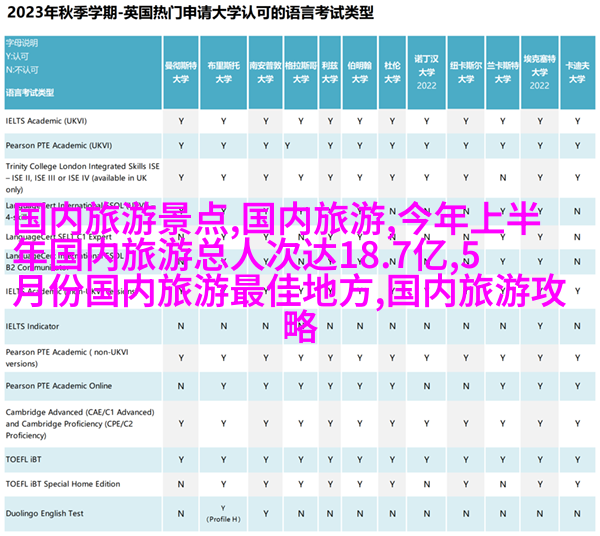The height and width of the screenshot is (536, 600).
Task: Select the 南安普敦大学 column header
Action: point(266,72)
